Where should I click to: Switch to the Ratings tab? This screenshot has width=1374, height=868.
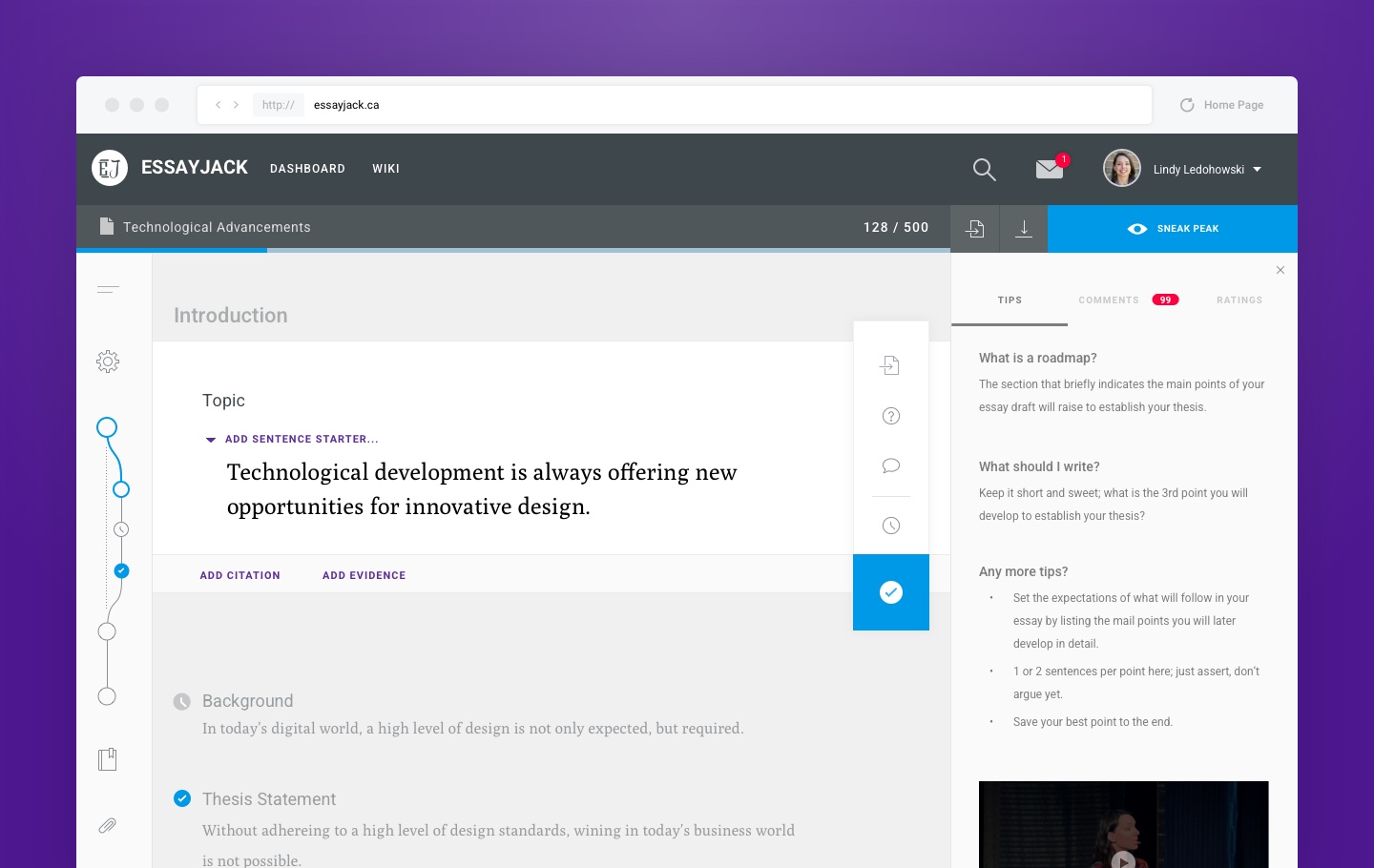(1239, 300)
